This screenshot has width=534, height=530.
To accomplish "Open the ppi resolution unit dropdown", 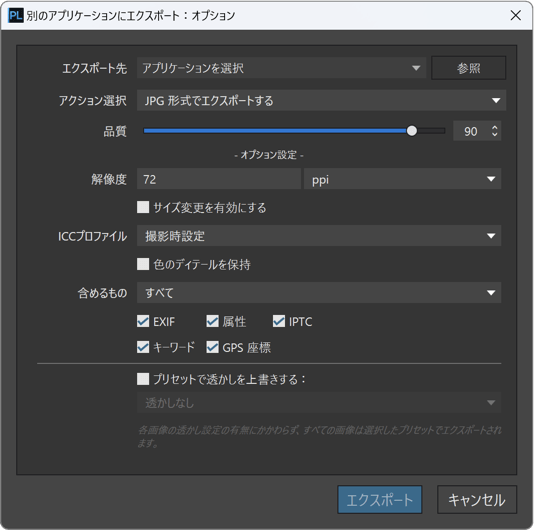I will [402, 179].
